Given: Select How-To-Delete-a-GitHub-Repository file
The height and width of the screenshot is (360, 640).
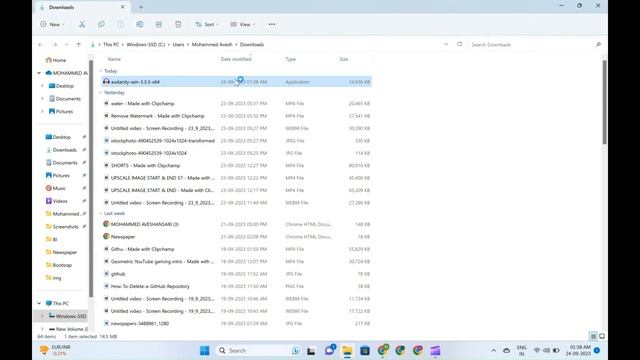Looking at the screenshot, I should click(237, 286).
